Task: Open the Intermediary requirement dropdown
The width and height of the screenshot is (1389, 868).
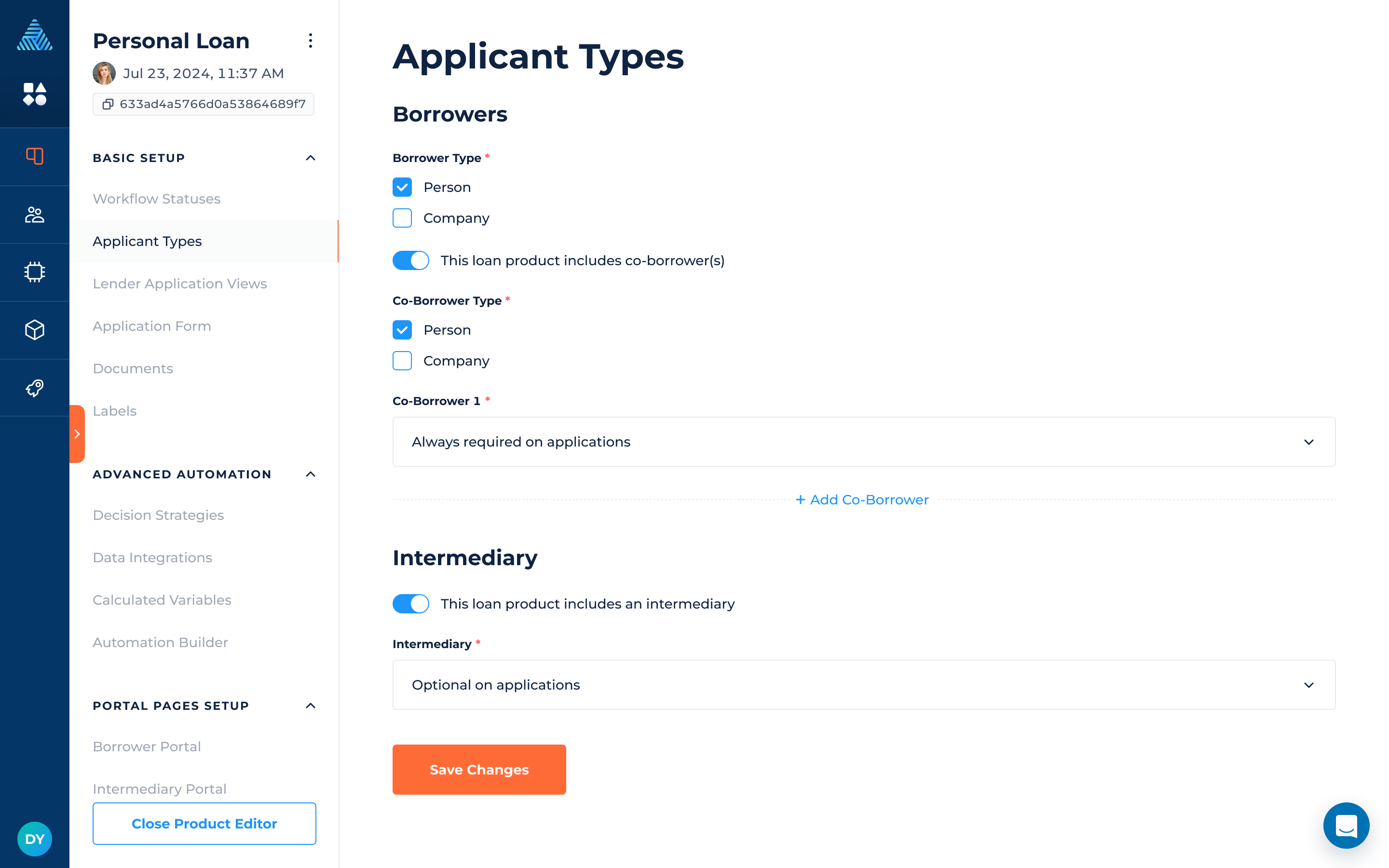Action: pos(863,685)
